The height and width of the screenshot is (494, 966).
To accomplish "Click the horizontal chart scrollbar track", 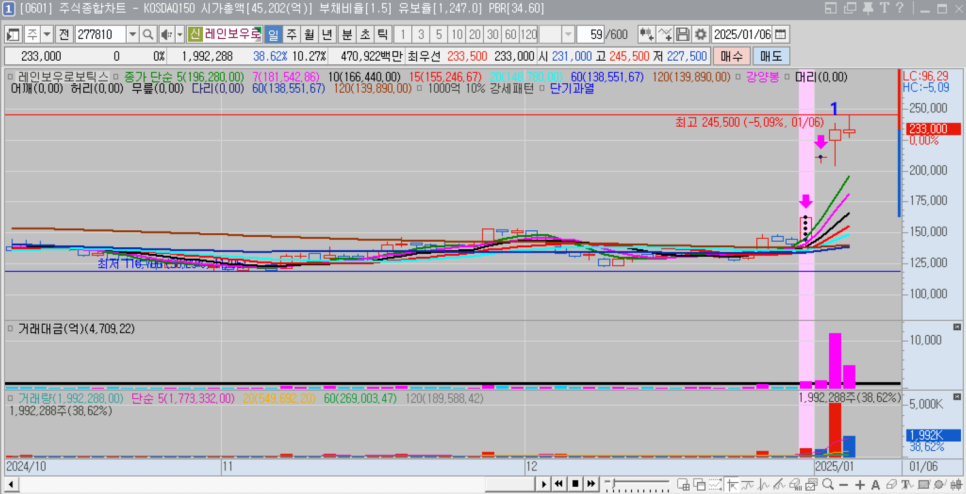I will (276, 485).
